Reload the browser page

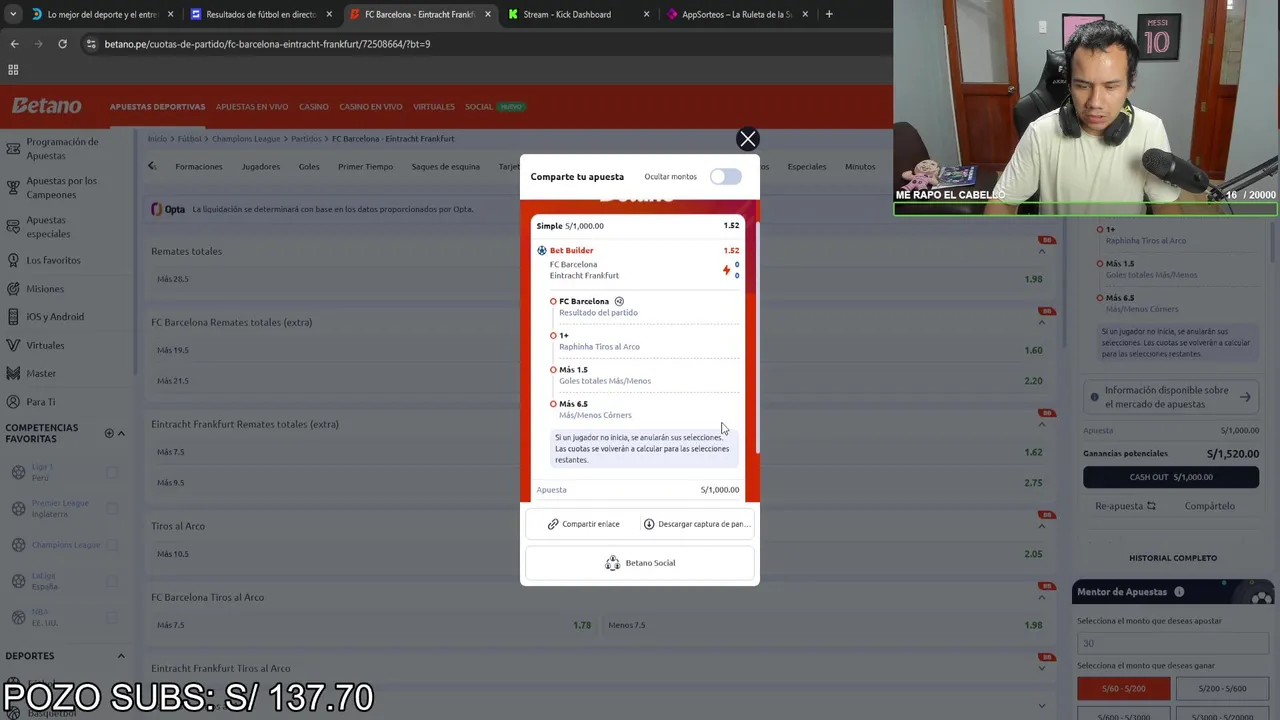pyautogui.click(x=62, y=44)
